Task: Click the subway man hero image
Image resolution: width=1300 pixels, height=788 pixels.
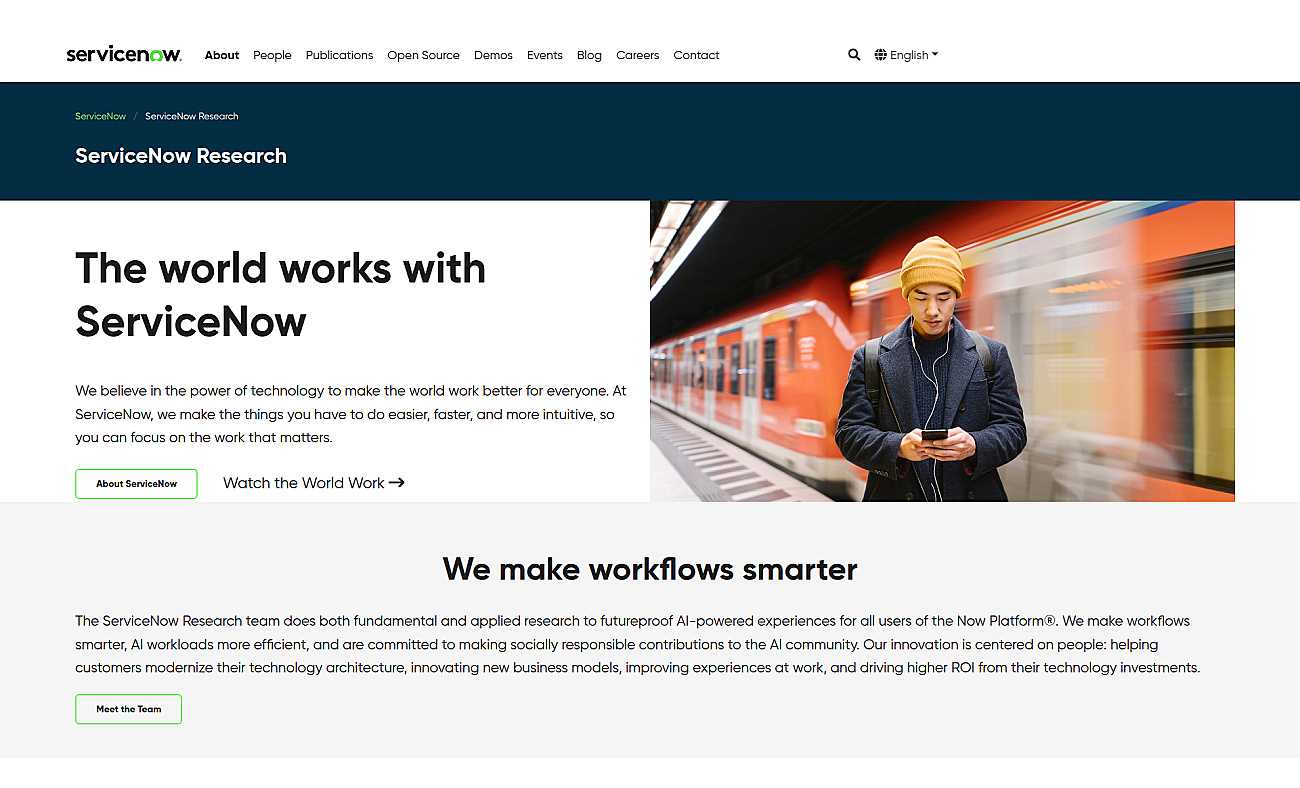Action: pos(942,351)
